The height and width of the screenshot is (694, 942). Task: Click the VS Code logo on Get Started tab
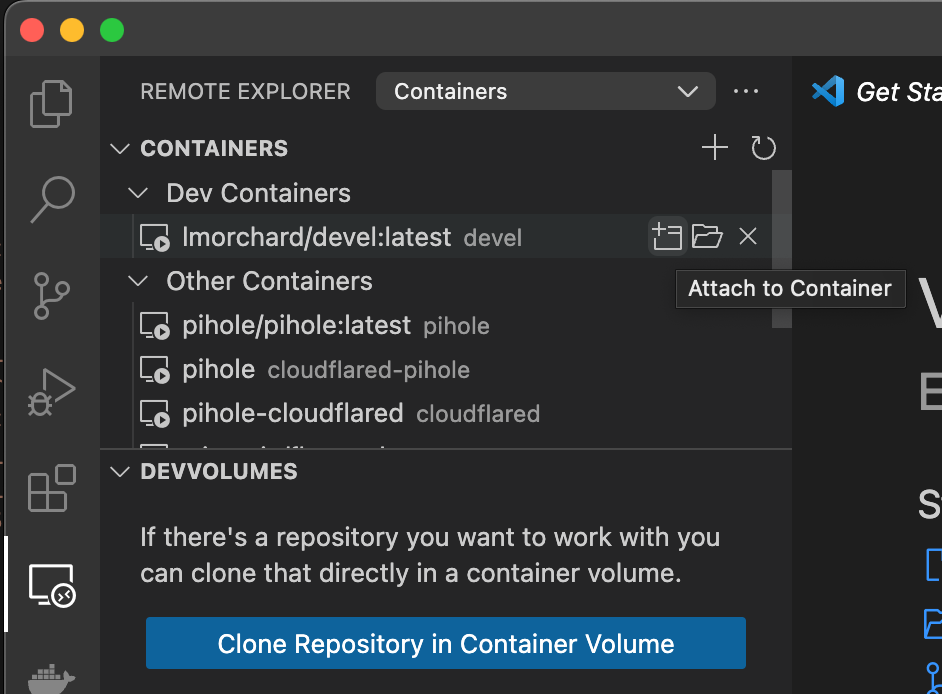[x=828, y=91]
